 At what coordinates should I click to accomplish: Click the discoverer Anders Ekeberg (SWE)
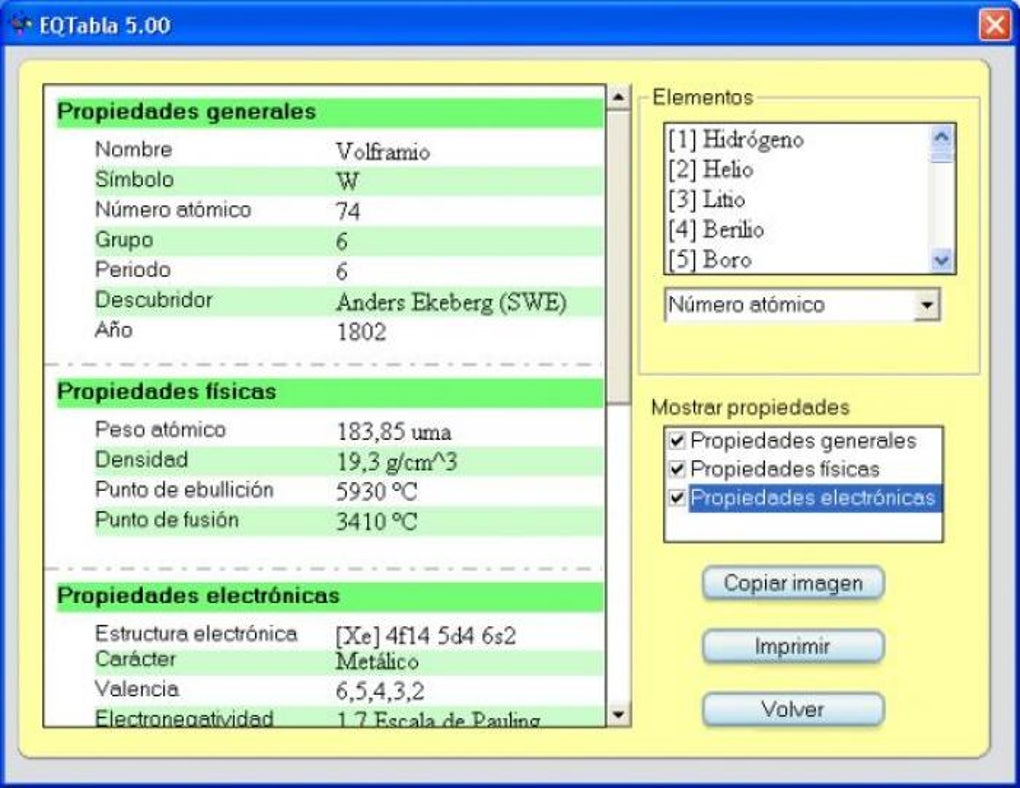click(451, 303)
